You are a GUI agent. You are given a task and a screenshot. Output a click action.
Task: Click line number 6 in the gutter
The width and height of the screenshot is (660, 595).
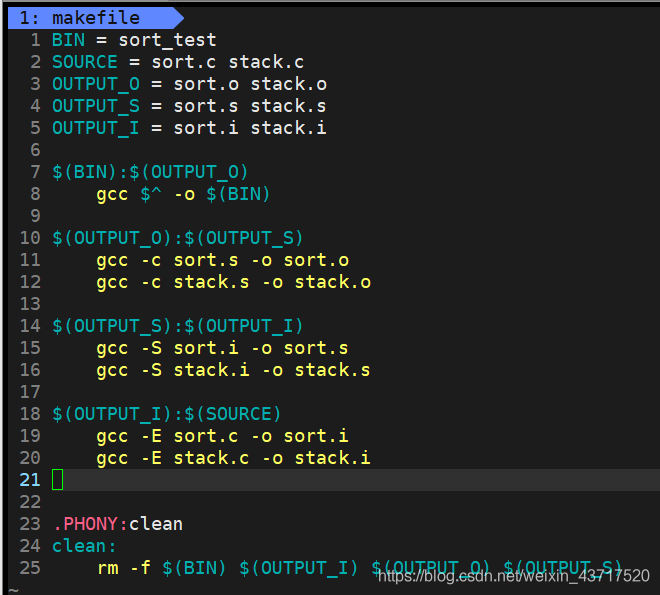(35, 150)
